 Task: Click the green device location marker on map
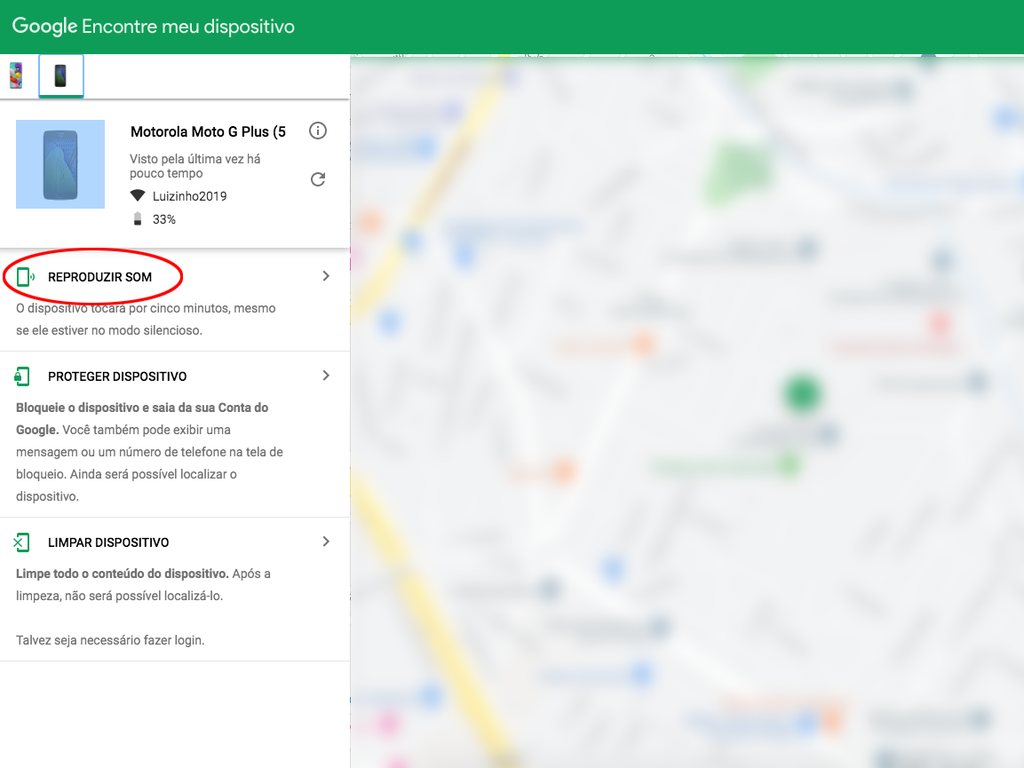(802, 394)
